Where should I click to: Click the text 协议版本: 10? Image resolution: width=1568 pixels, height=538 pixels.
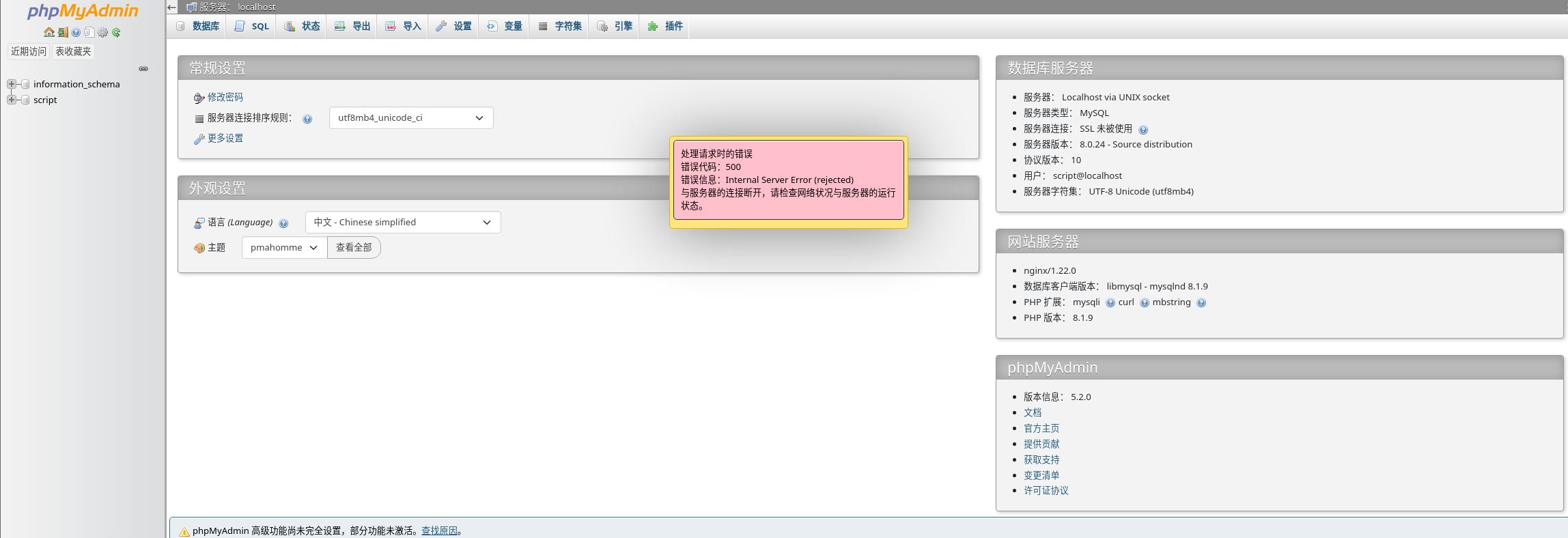click(1052, 160)
